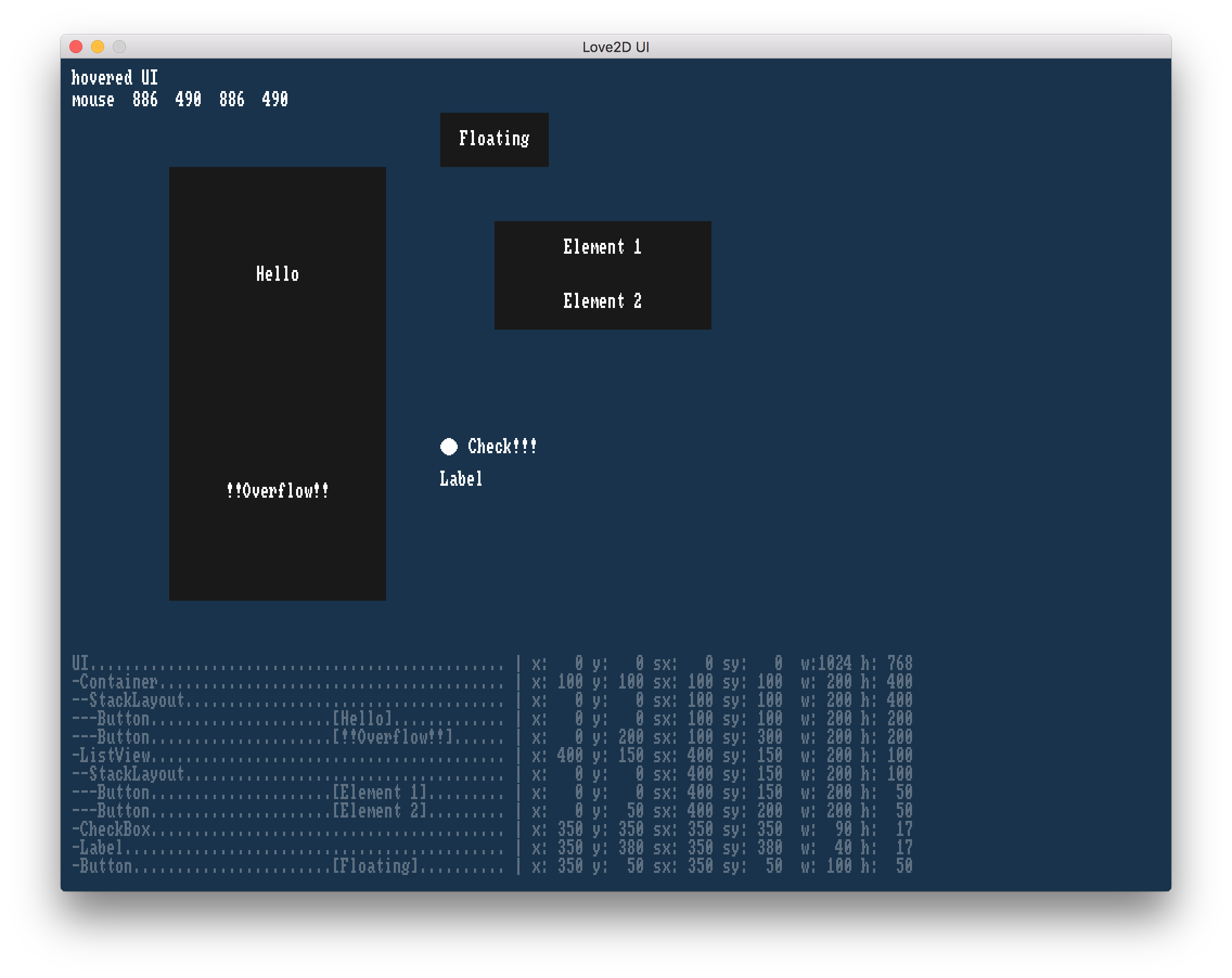Select Element 2 in the list
Screen dimensions: 1232x978
click(x=602, y=301)
